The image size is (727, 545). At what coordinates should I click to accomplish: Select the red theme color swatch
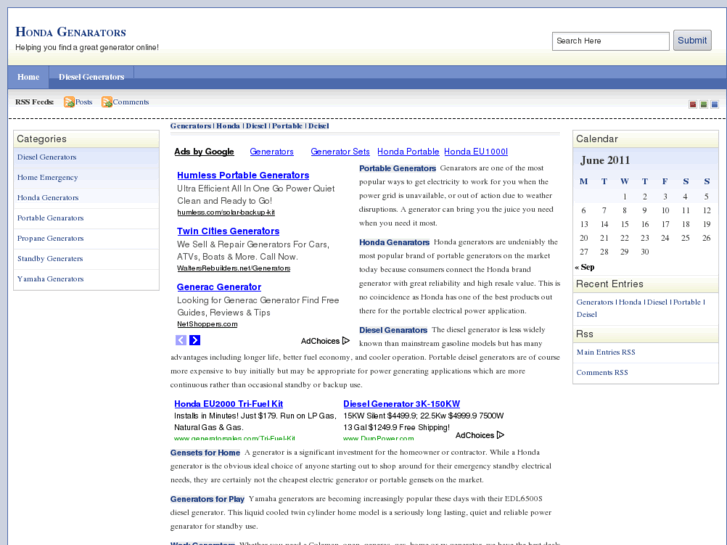[693, 104]
